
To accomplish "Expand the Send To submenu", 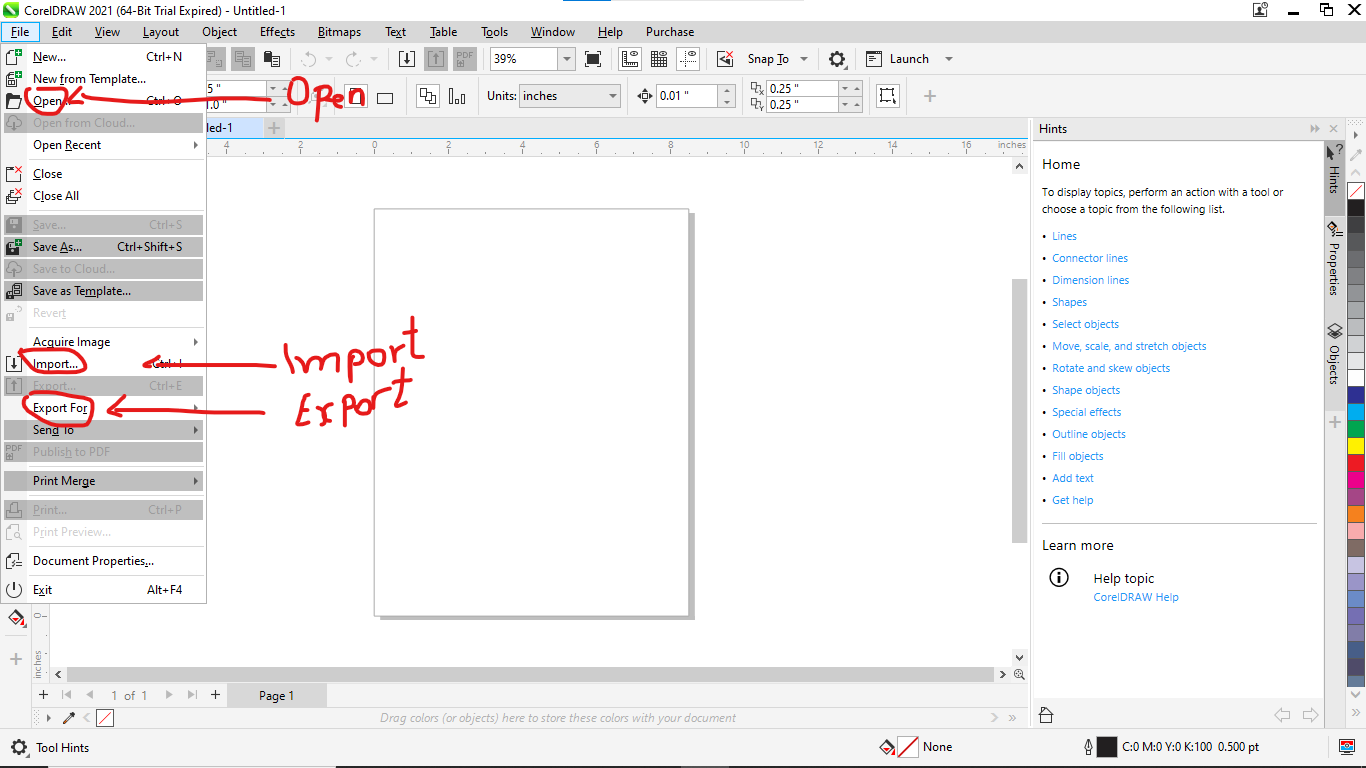I will 104,430.
